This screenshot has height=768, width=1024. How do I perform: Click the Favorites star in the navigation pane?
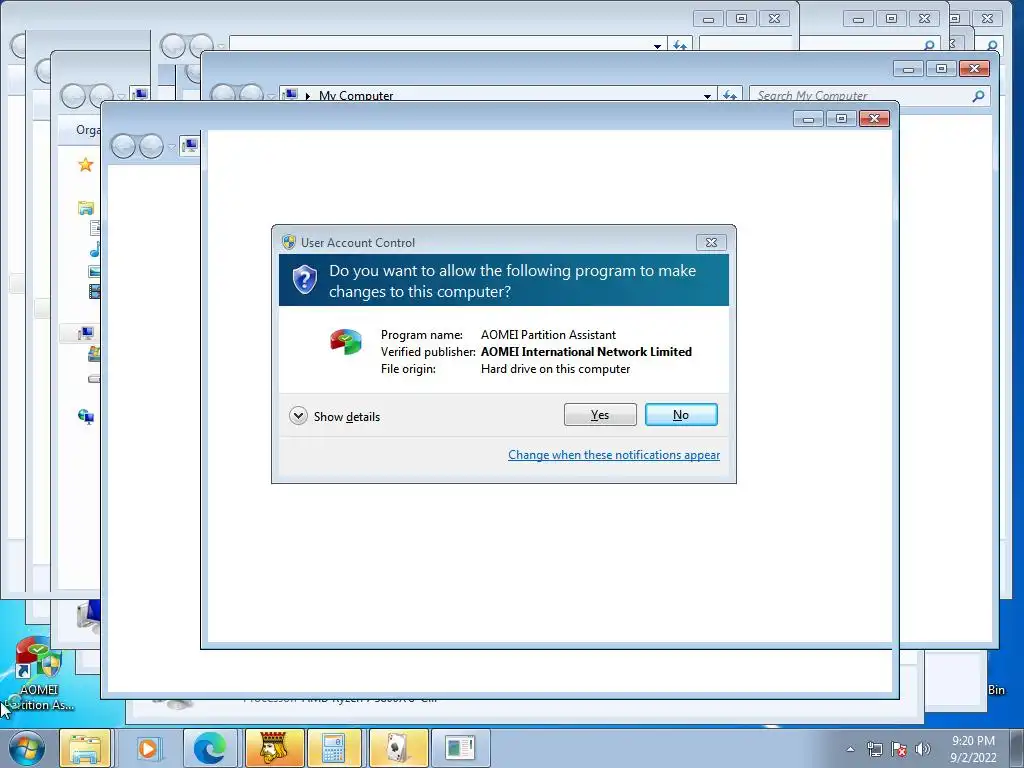click(x=86, y=165)
